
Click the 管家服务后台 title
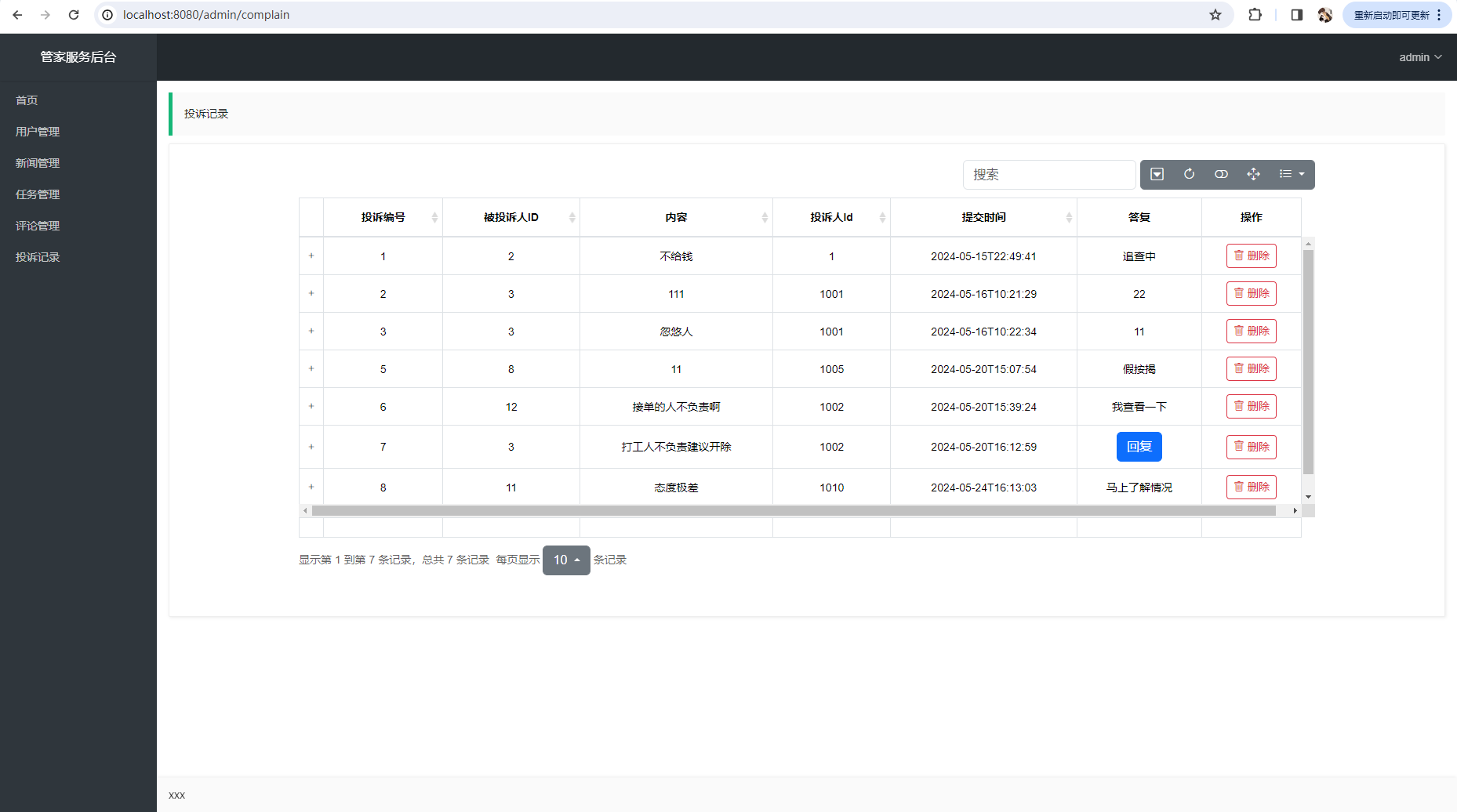pyautogui.click(x=78, y=57)
